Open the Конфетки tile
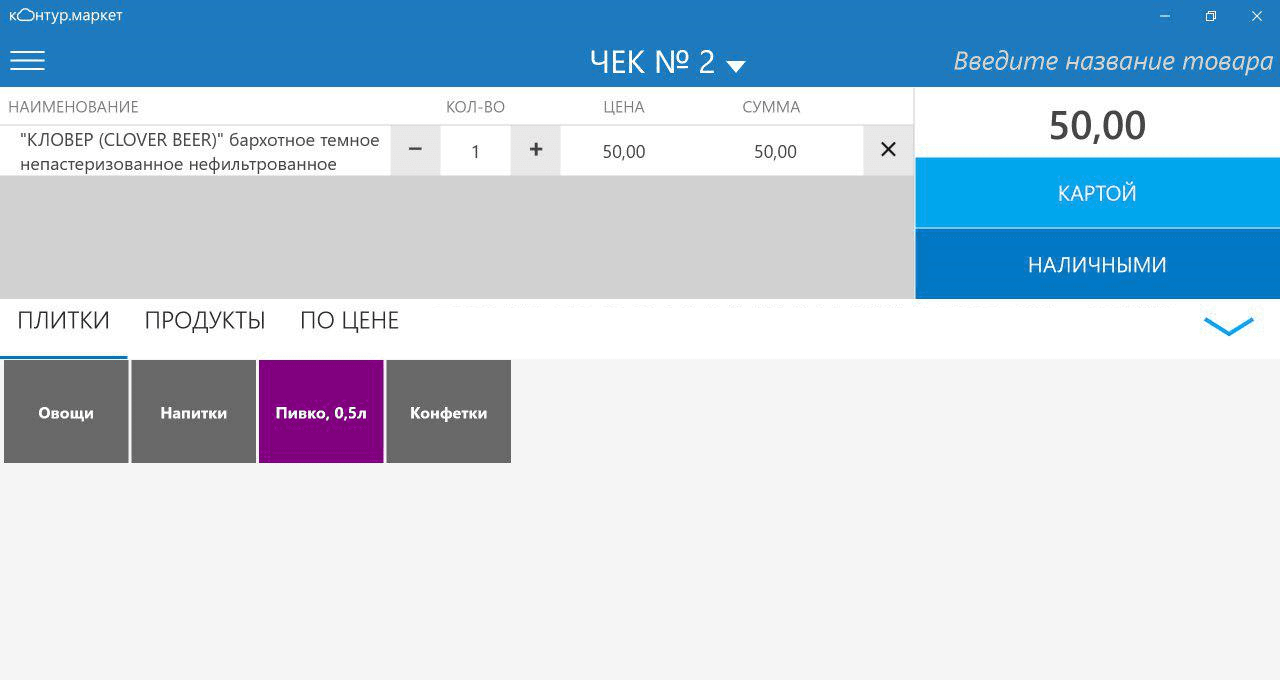 [448, 412]
